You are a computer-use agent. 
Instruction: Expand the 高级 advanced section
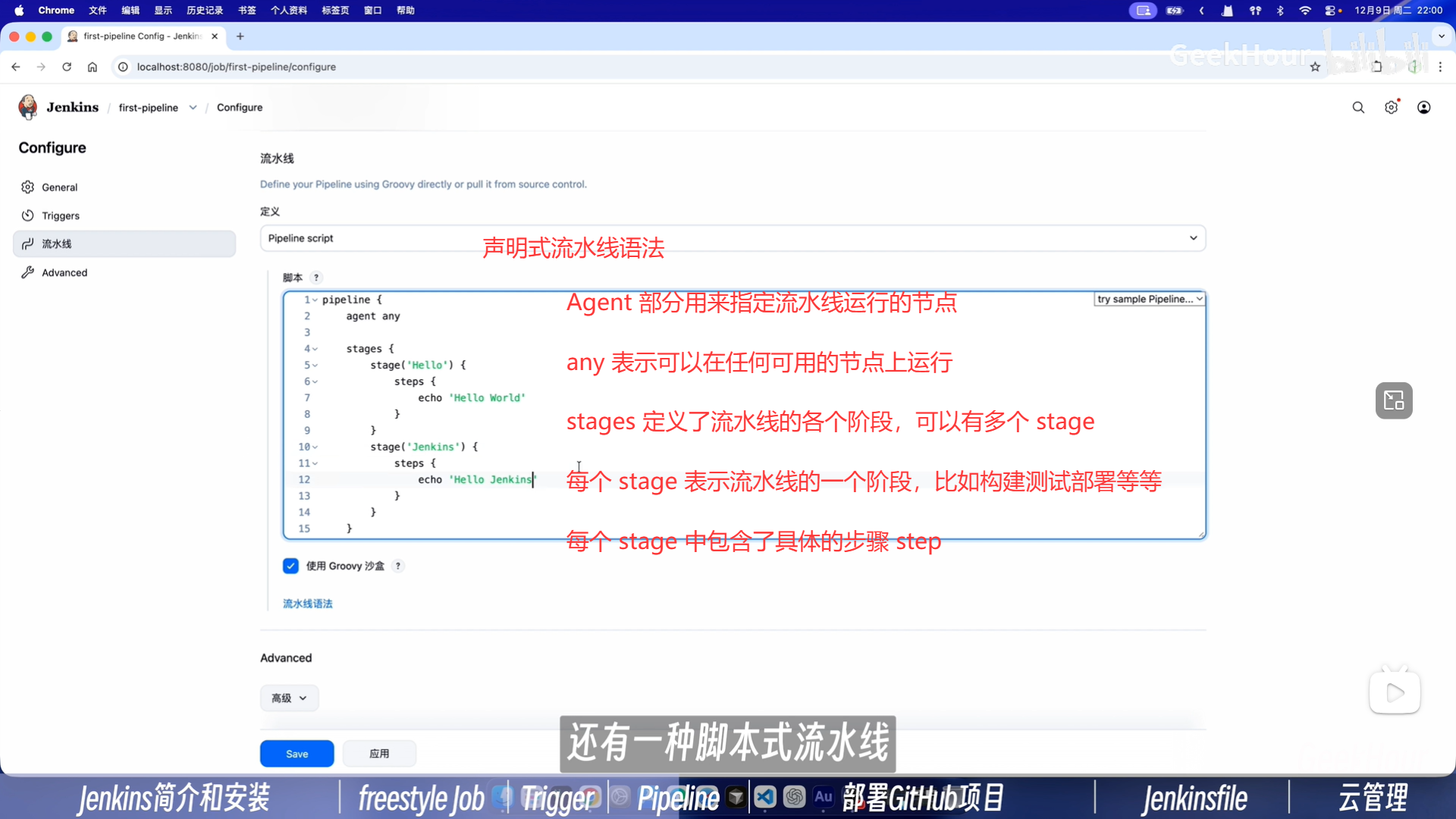tap(289, 698)
